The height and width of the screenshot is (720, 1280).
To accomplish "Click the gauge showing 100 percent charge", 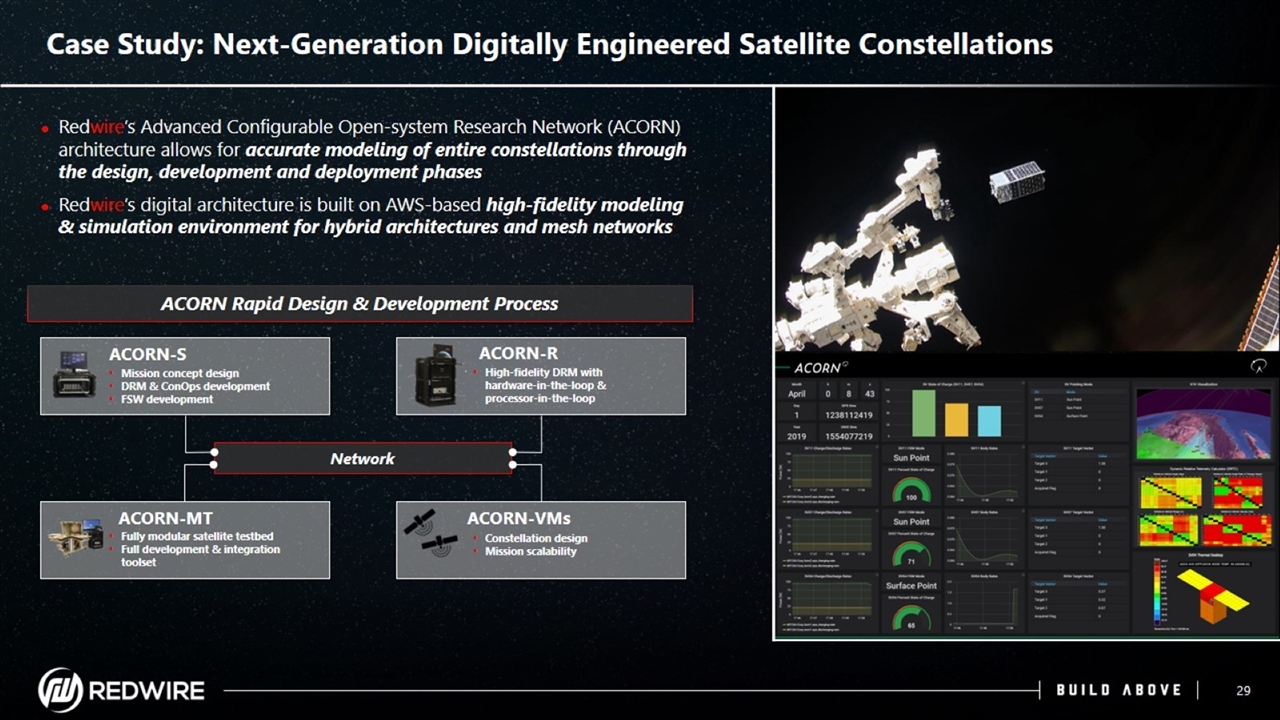I will coord(911,490).
